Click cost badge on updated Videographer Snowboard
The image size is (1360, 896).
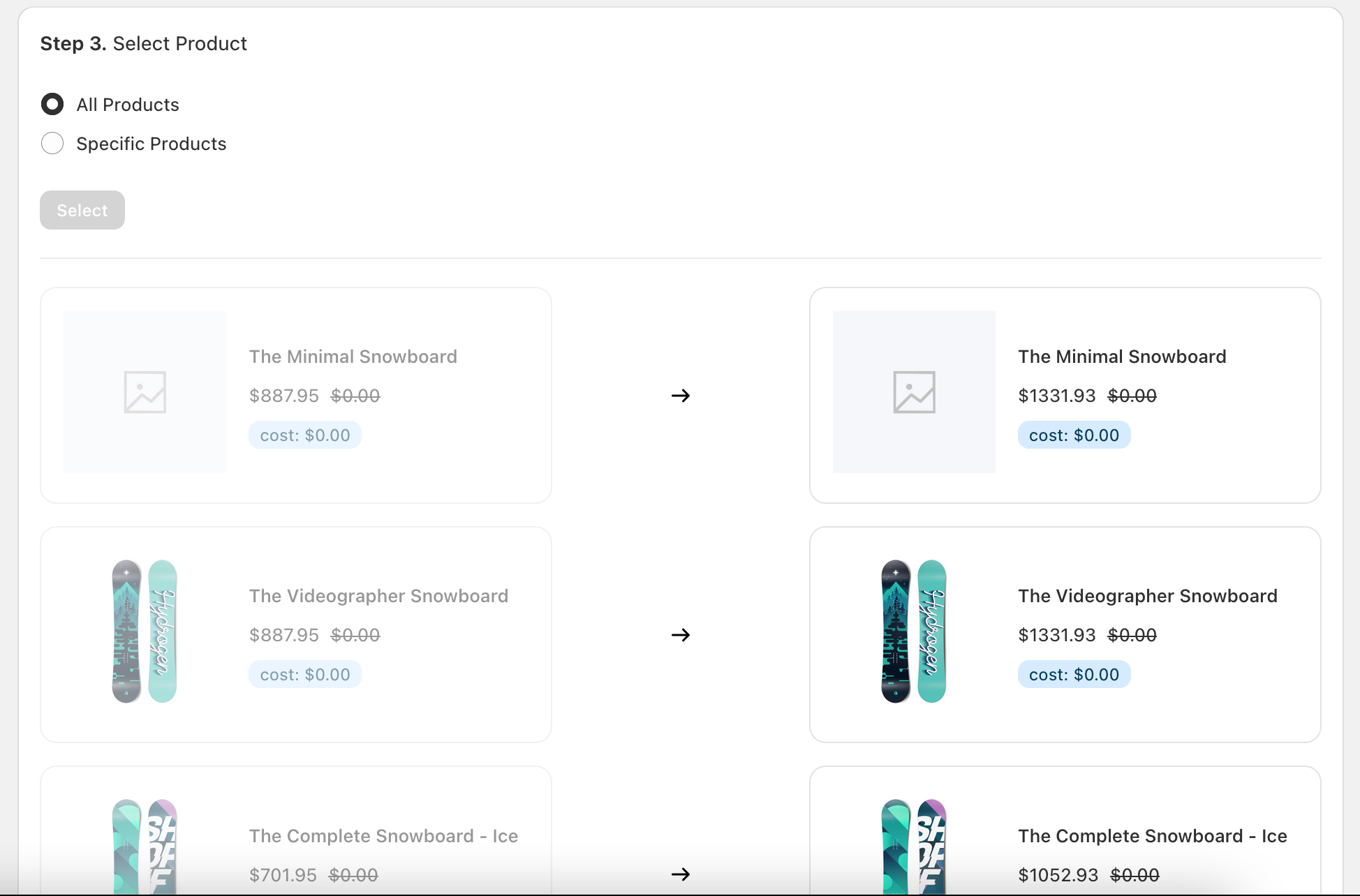(x=1074, y=674)
